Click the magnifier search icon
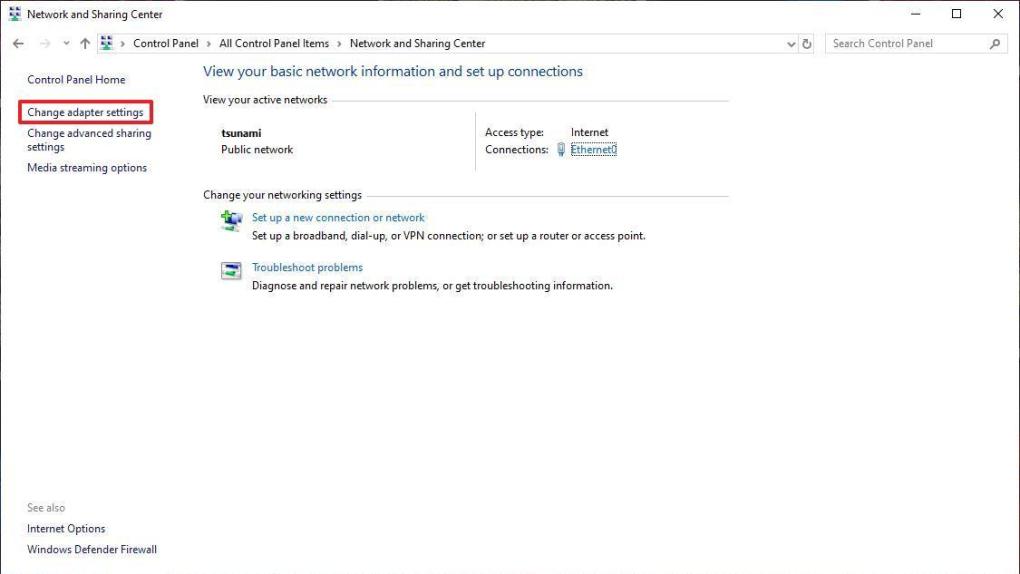This screenshot has height=574, width=1020. [995, 44]
